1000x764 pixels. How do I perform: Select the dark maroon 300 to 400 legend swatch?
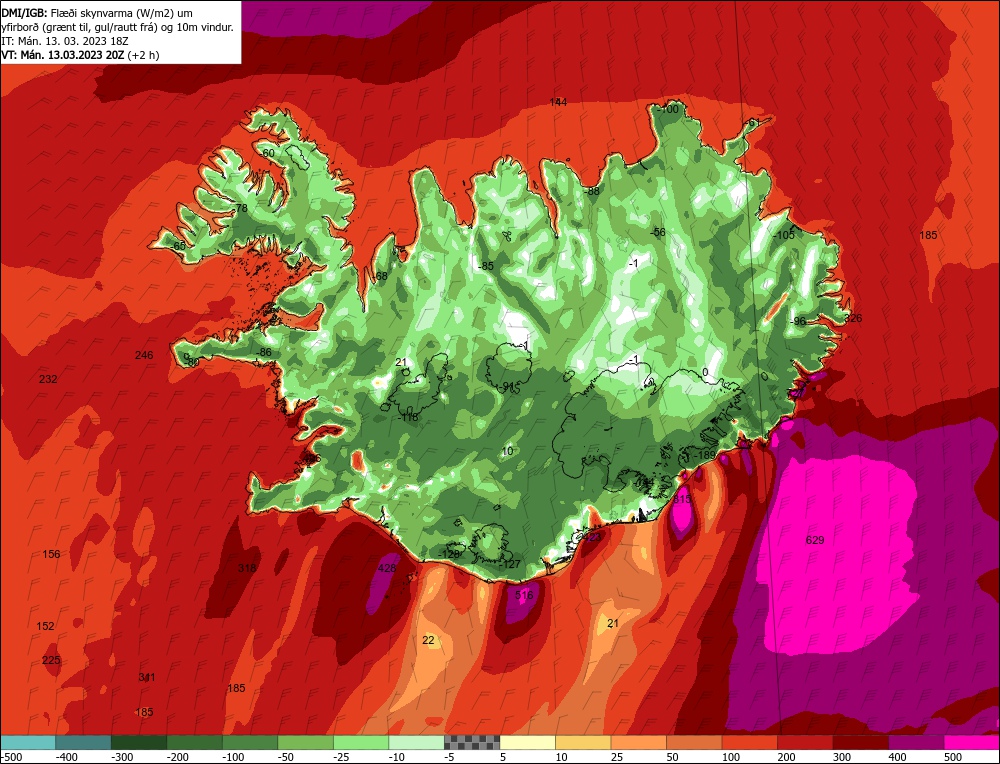pos(860,742)
